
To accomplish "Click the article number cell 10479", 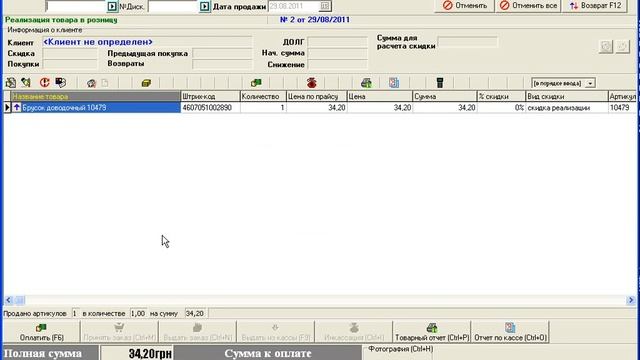I will 622,108.
